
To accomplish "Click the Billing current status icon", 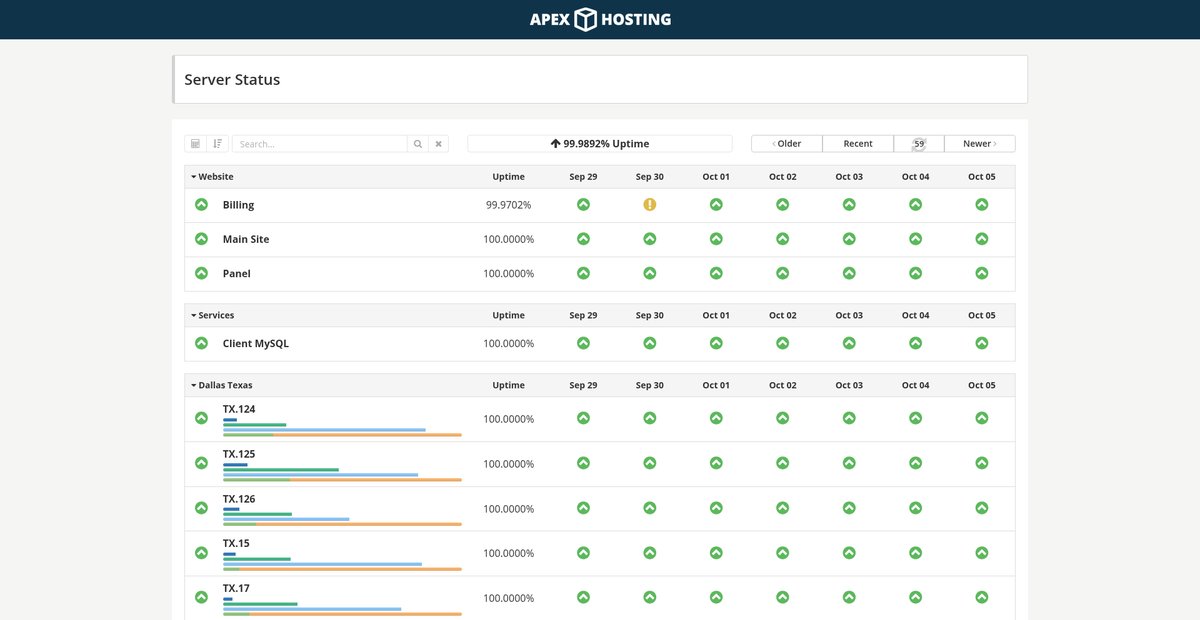I will [x=201, y=205].
